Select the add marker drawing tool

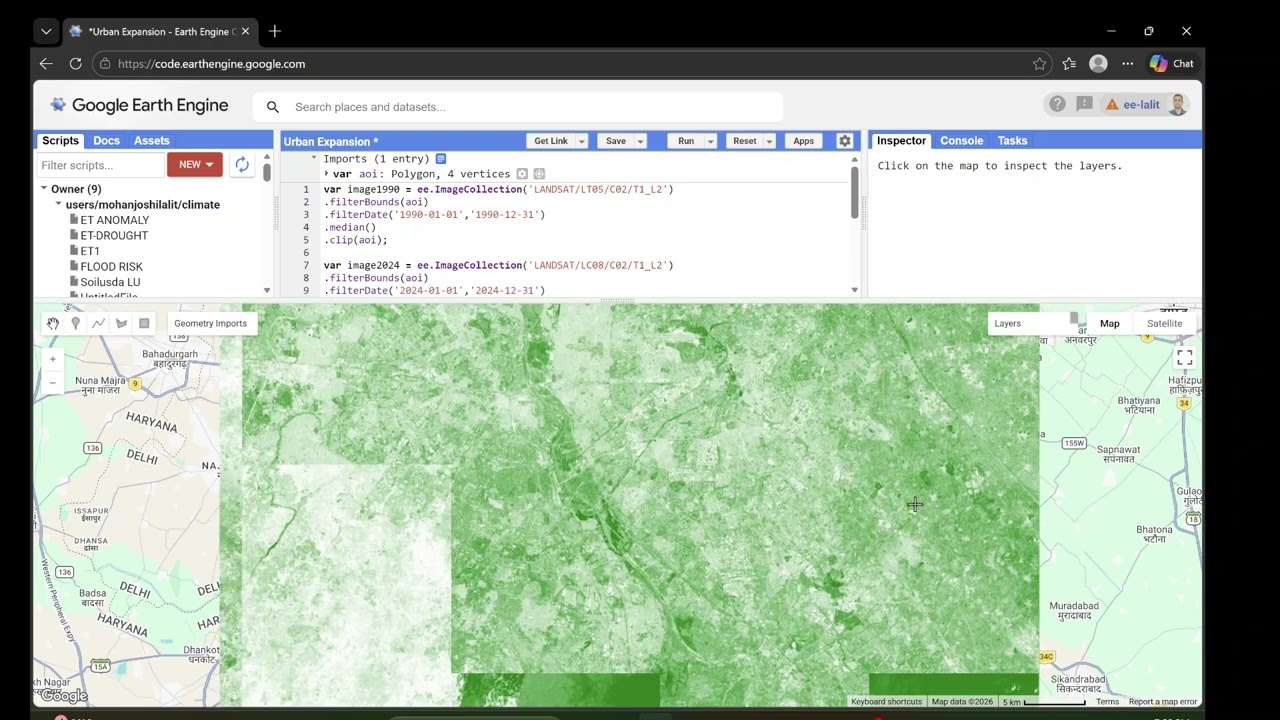(75, 323)
